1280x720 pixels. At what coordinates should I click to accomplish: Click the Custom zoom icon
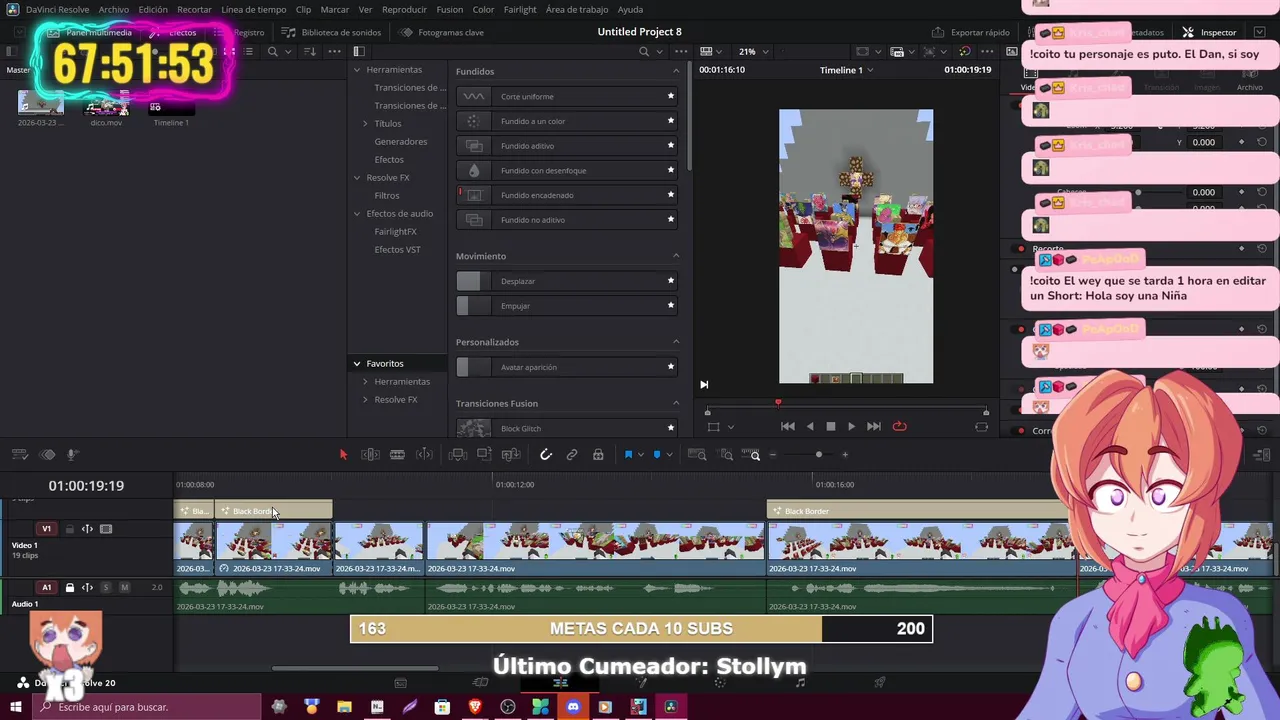[753, 455]
